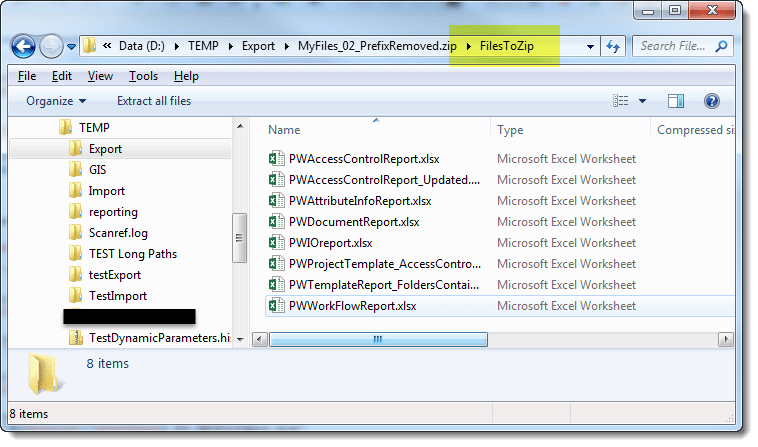
Task: Select TEMP breadcrumb in address bar
Action: click(x=203, y=46)
